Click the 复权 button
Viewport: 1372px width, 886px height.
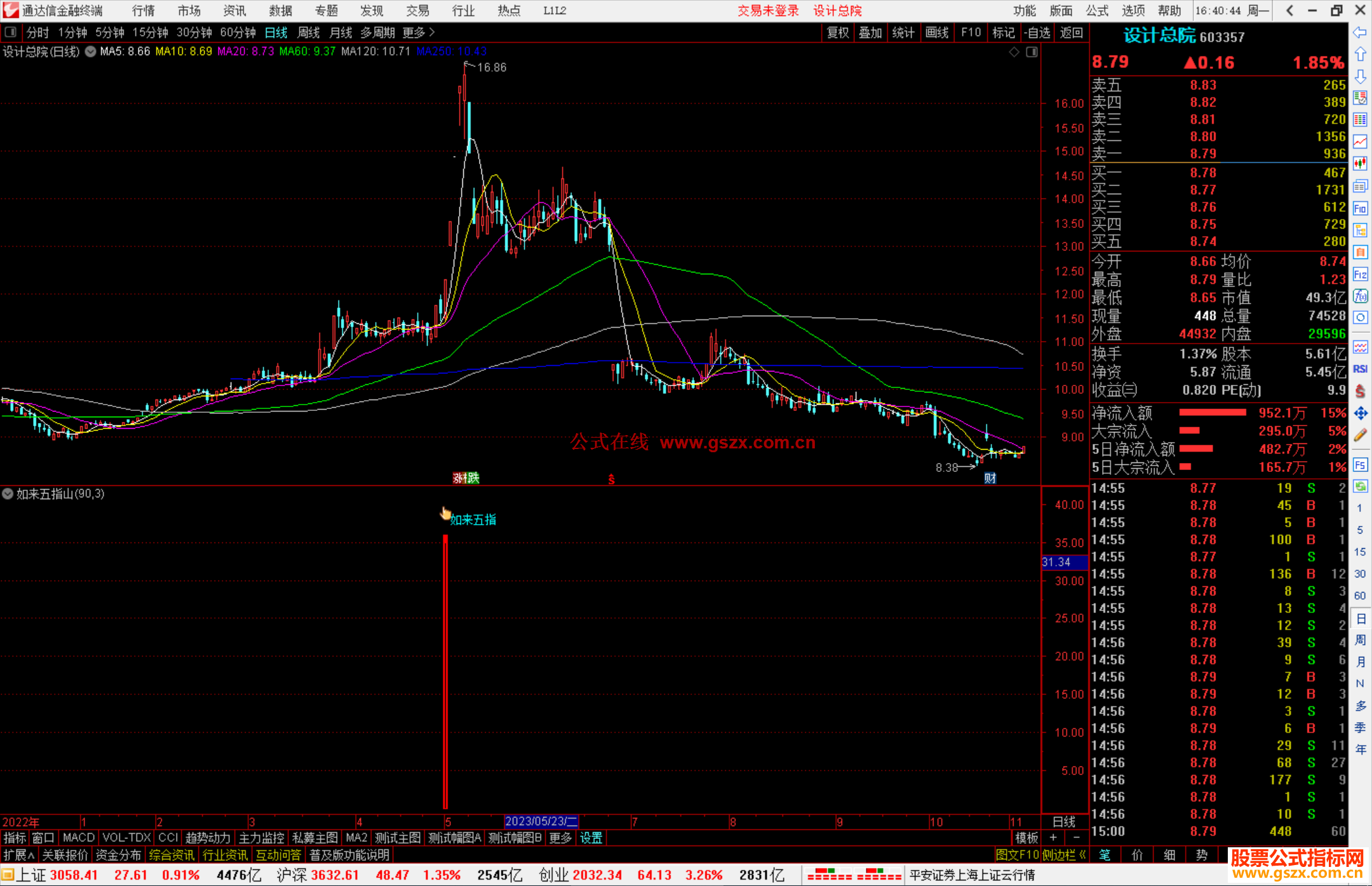click(838, 32)
